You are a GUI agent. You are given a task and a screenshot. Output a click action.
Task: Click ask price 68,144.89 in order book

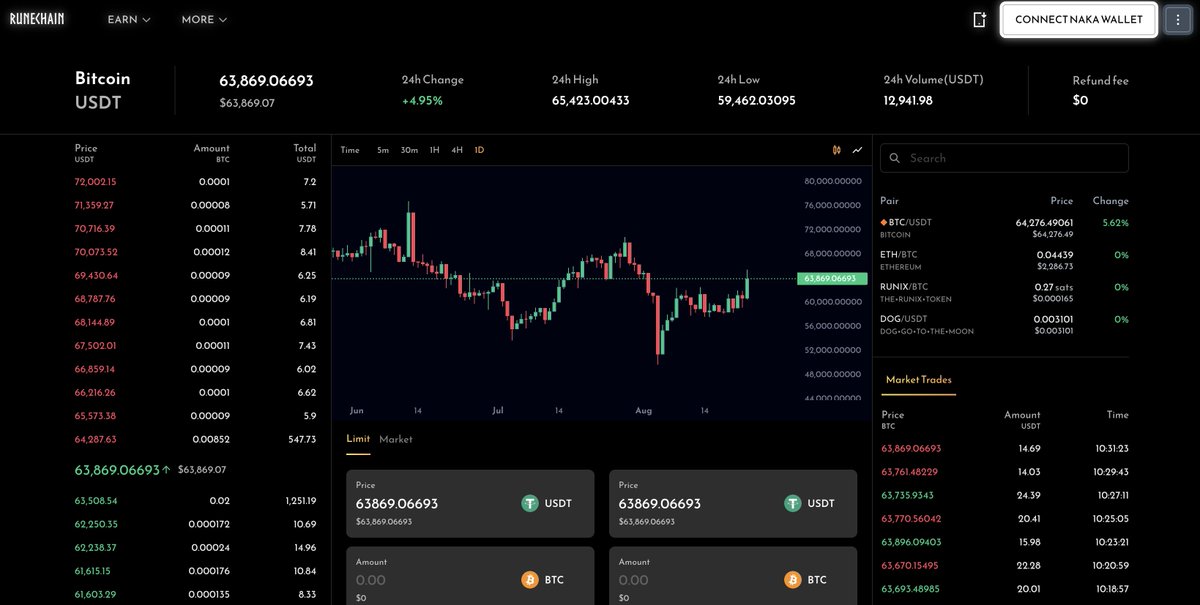[95, 322]
